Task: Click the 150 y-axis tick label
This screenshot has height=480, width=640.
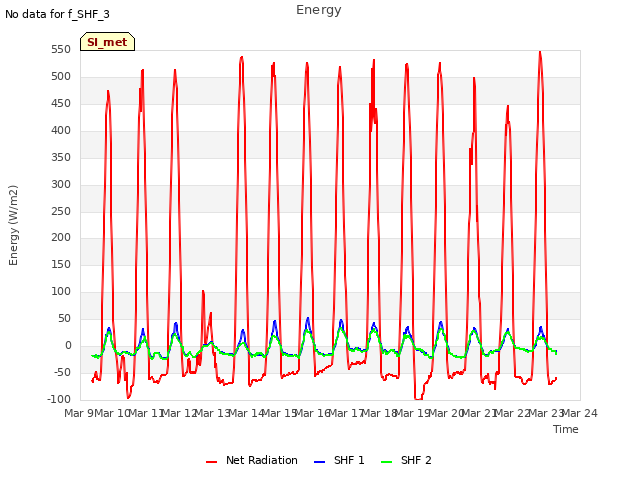Action: coord(61,264)
